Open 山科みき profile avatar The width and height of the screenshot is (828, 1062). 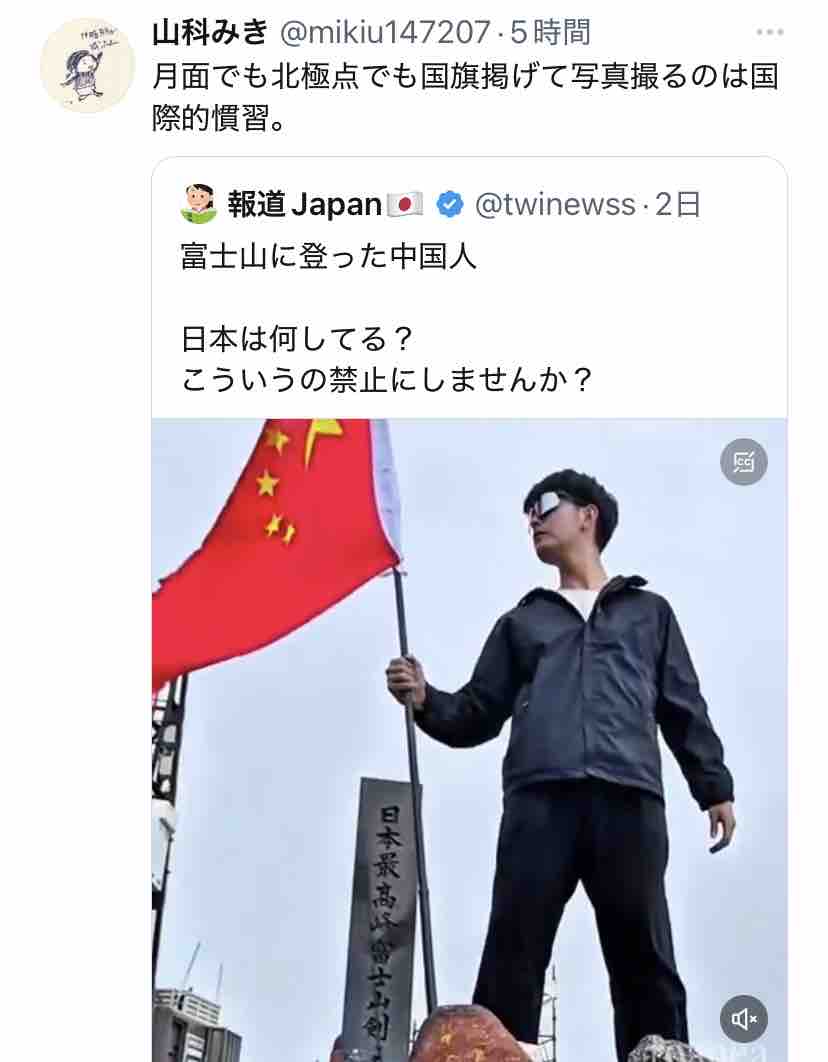(88, 66)
